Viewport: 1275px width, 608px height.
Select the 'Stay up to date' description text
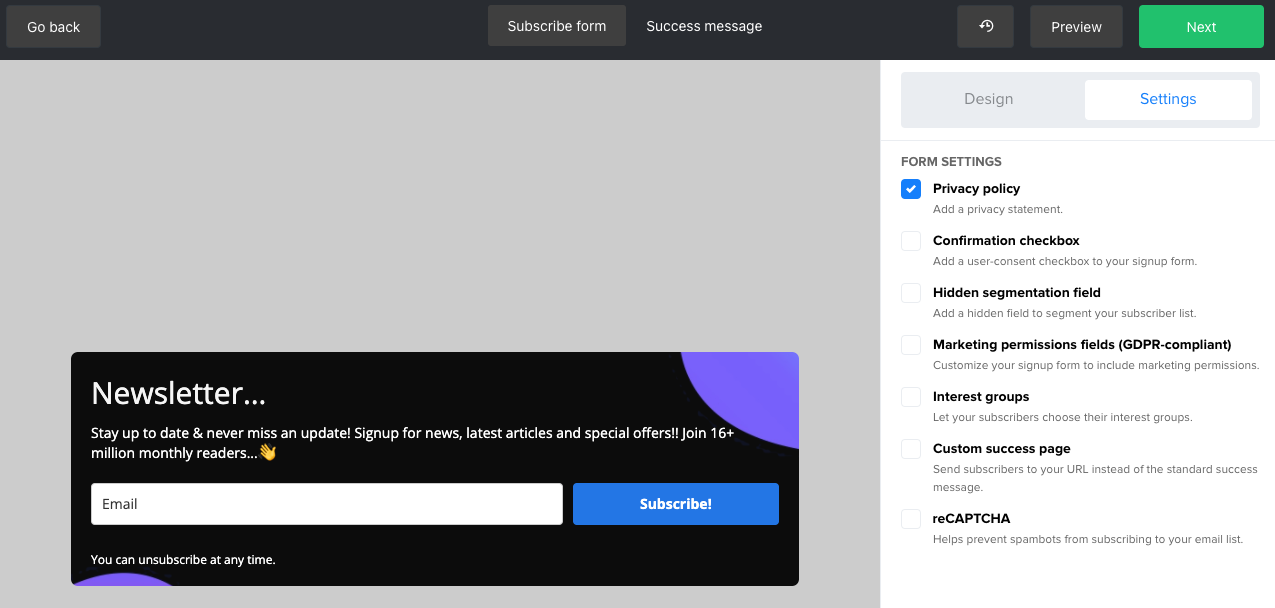tap(413, 443)
